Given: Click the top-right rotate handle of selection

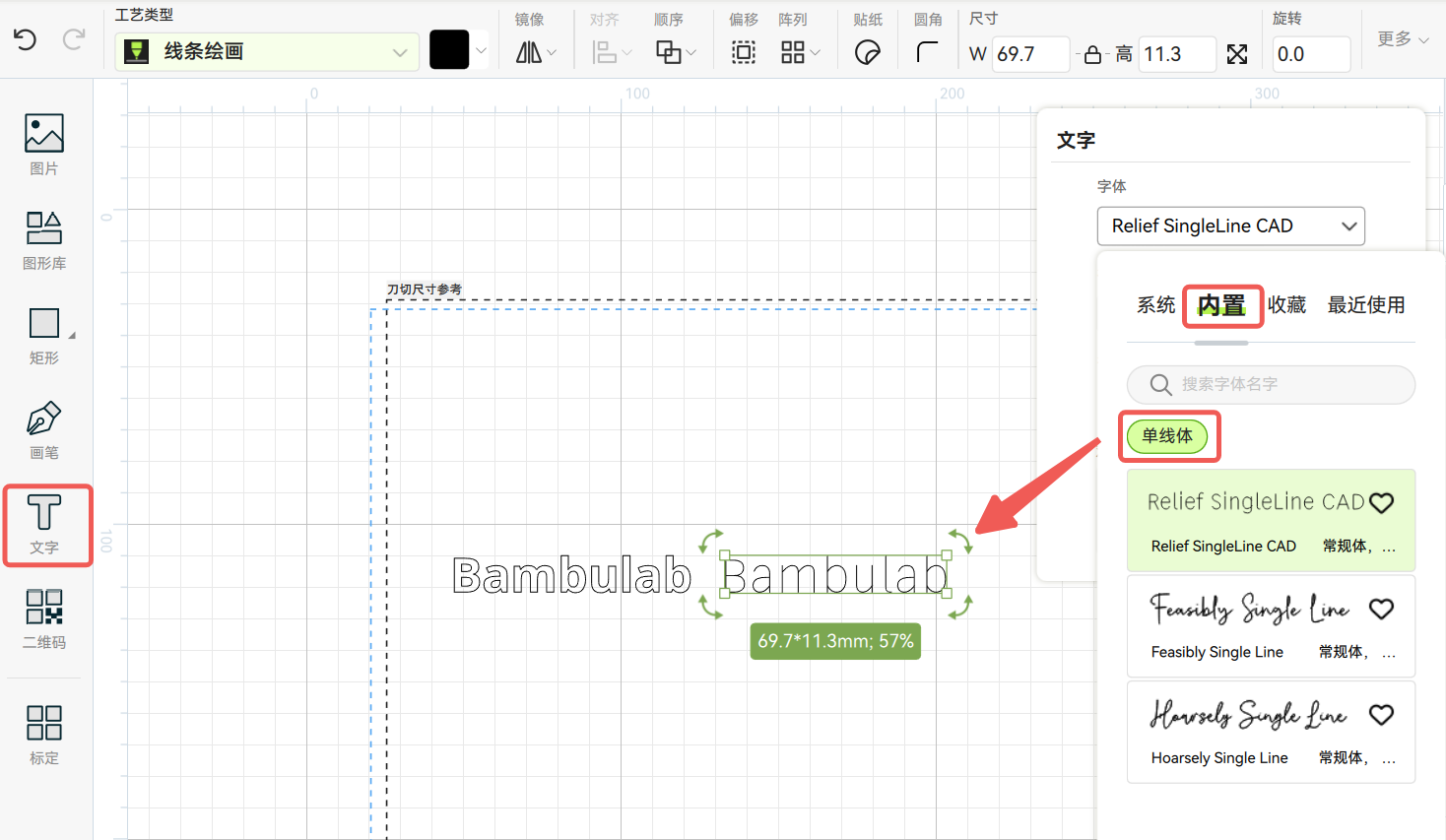Looking at the screenshot, I should (960, 541).
